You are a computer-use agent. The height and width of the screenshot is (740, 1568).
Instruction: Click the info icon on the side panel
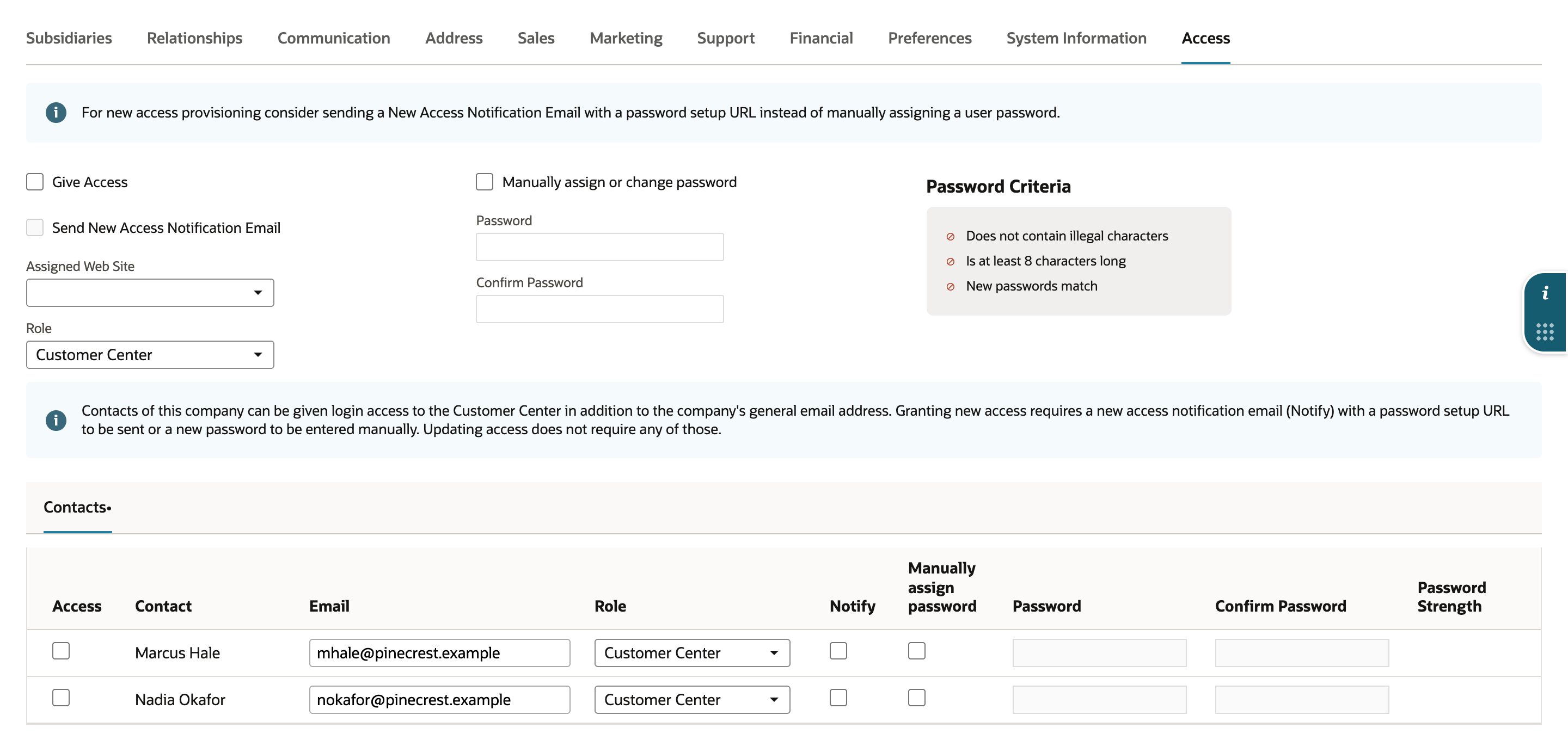pos(1545,293)
